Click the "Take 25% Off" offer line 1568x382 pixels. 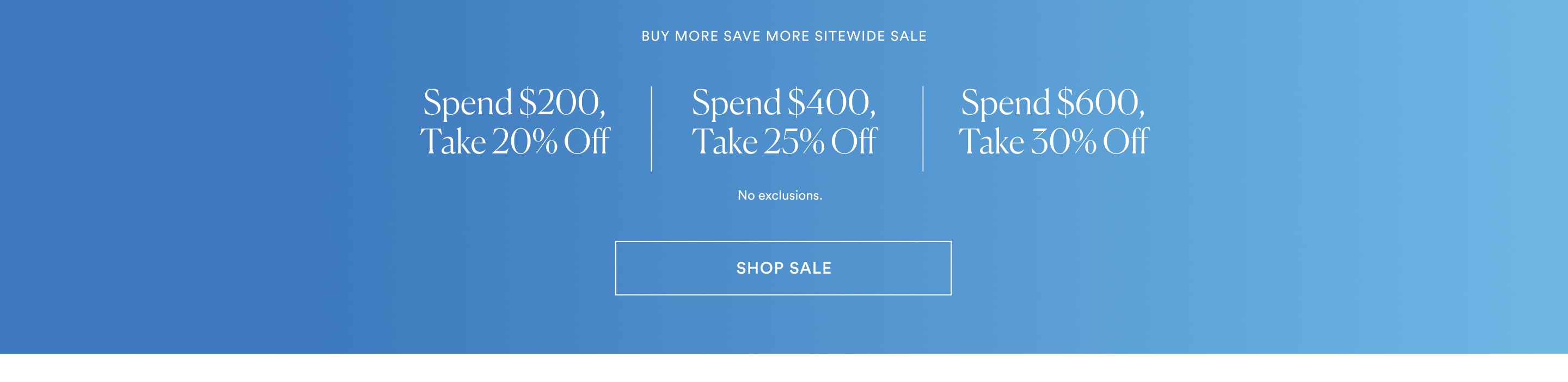coord(783,141)
